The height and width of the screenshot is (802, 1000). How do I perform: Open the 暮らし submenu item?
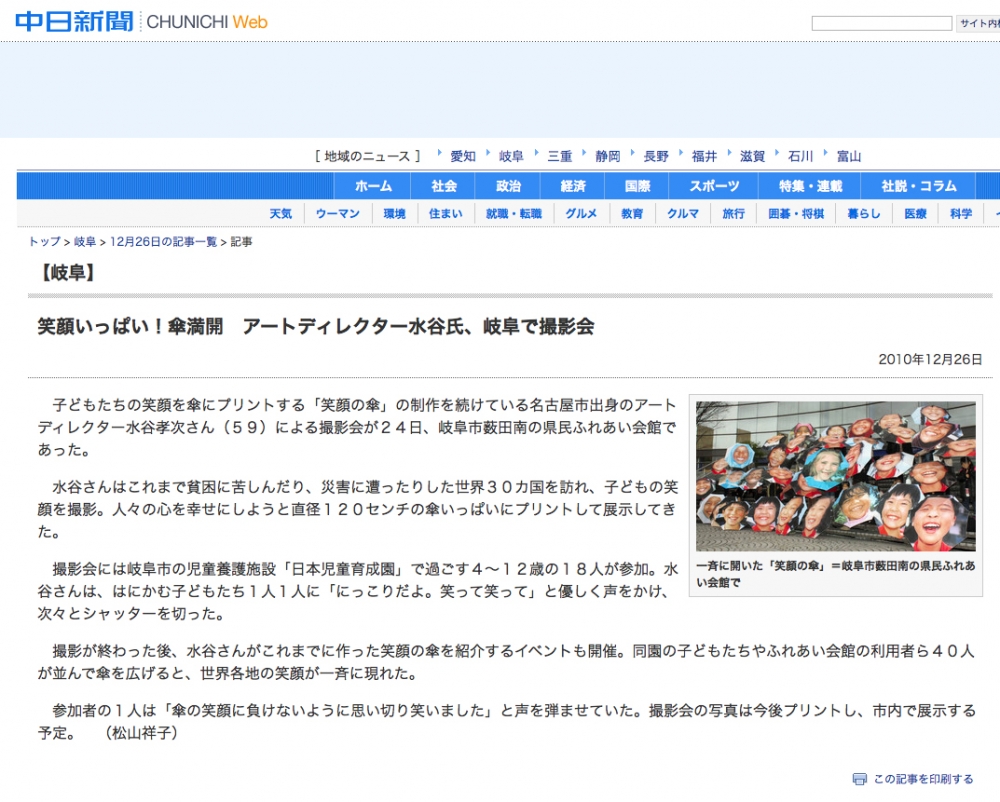[x=864, y=214]
